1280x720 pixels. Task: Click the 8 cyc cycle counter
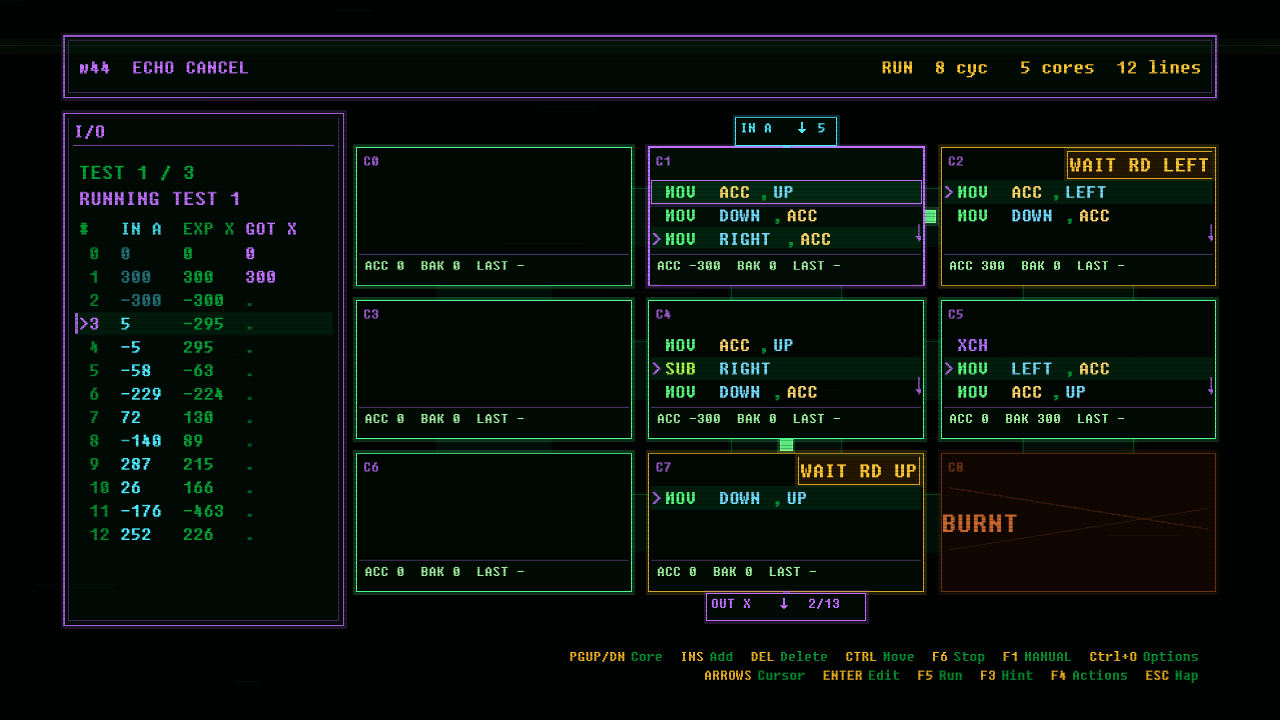coord(961,68)
